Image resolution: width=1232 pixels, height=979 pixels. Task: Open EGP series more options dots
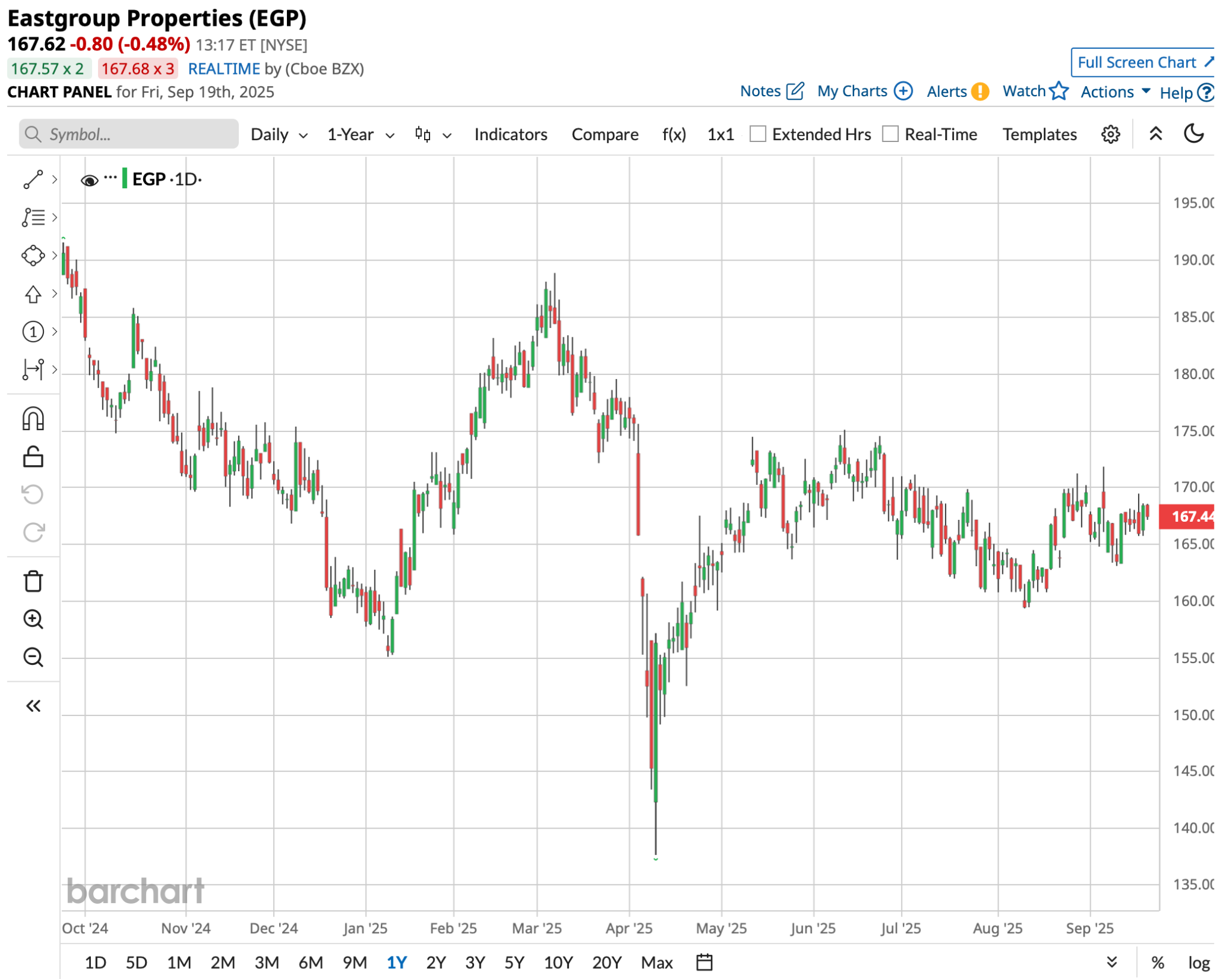point(110,178)
